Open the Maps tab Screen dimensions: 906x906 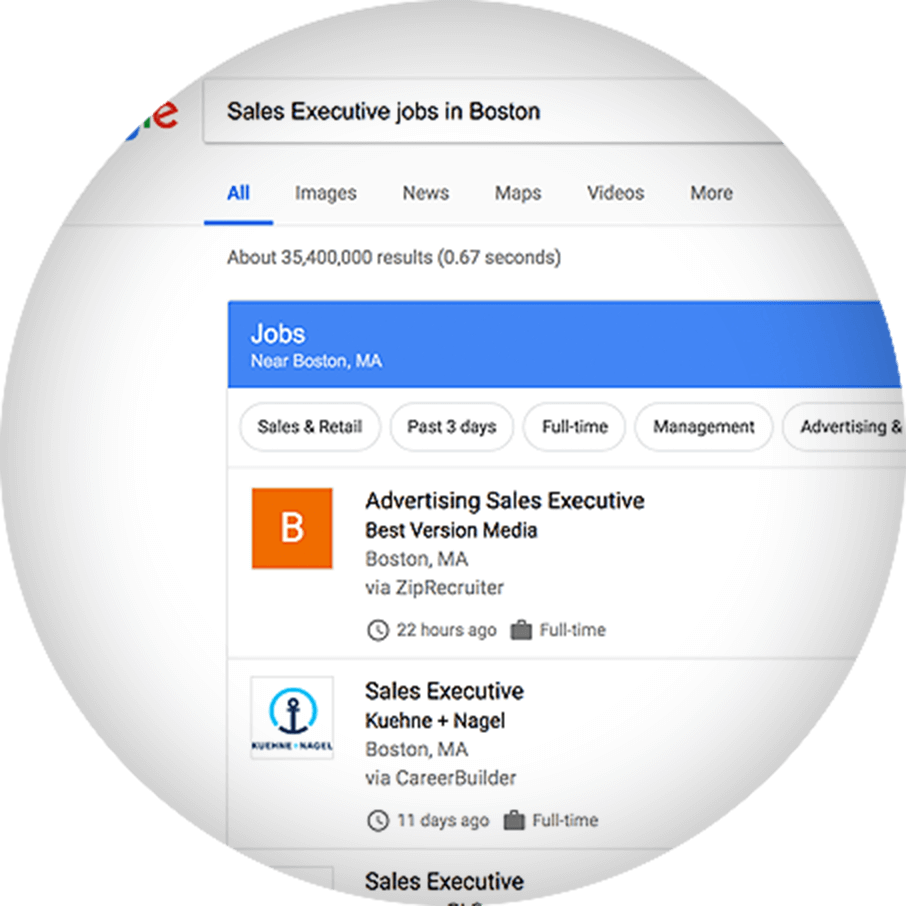[x=518, y=193]
